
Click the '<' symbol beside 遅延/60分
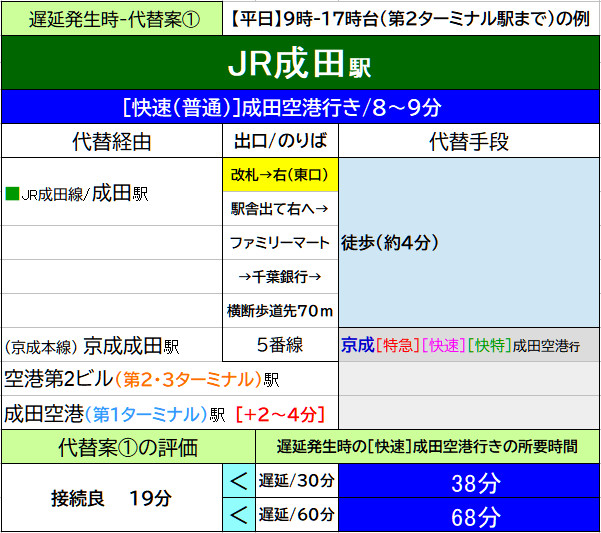[x=239, y=515]
